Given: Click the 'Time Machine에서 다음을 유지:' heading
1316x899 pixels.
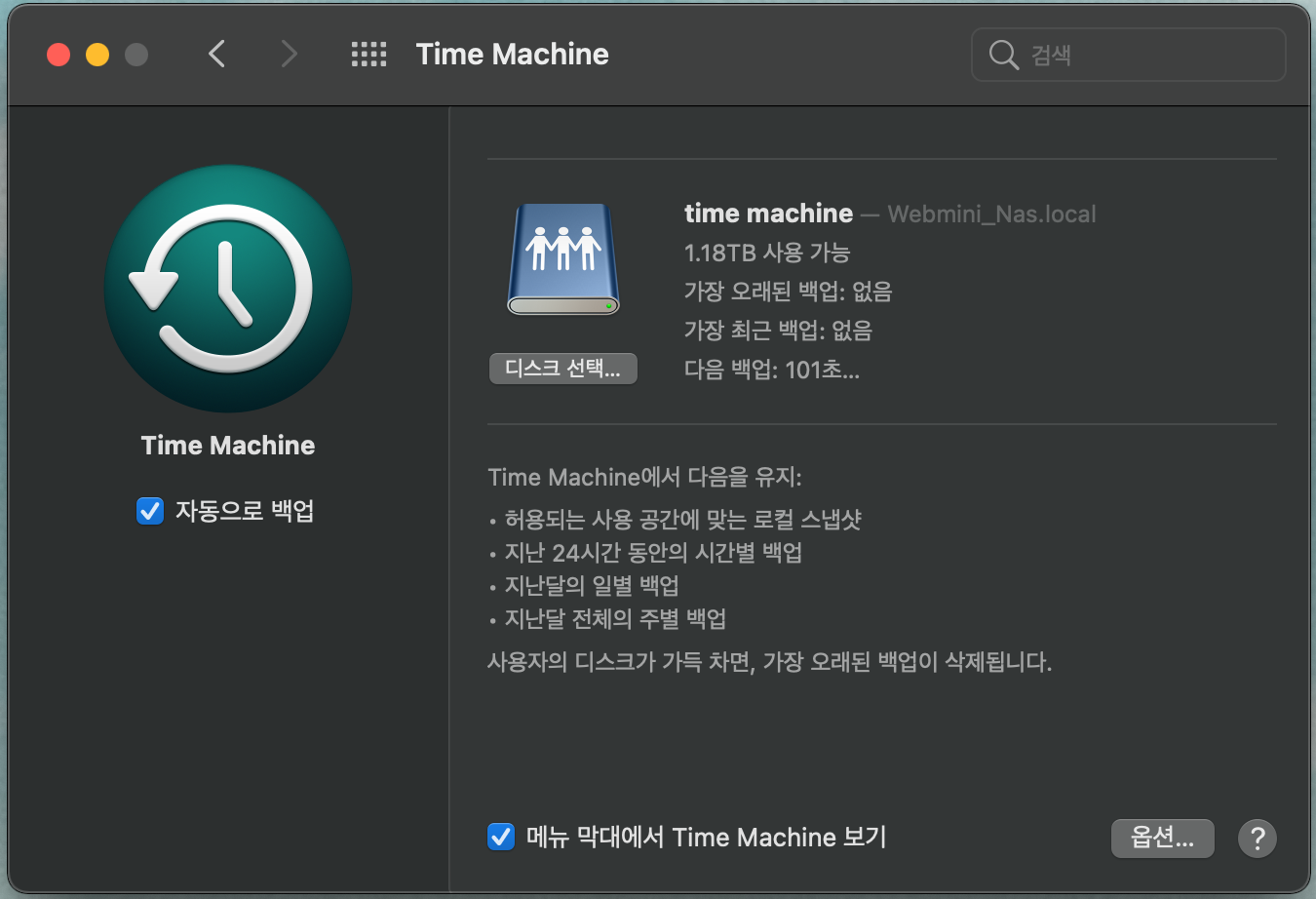Looking at the screenshot, I should pyautogui.click(x=644, y=477).
